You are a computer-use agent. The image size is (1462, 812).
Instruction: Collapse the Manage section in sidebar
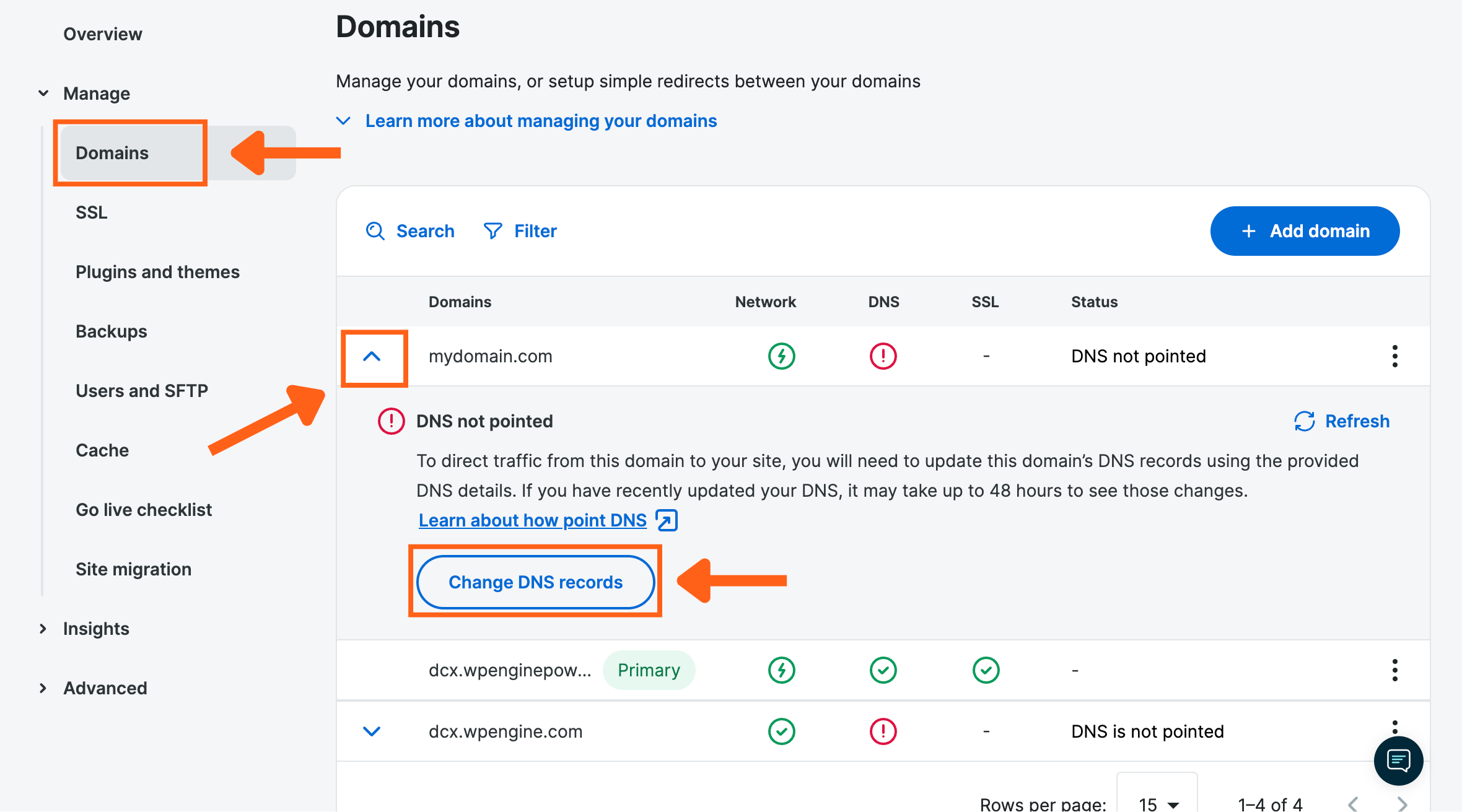43,92
